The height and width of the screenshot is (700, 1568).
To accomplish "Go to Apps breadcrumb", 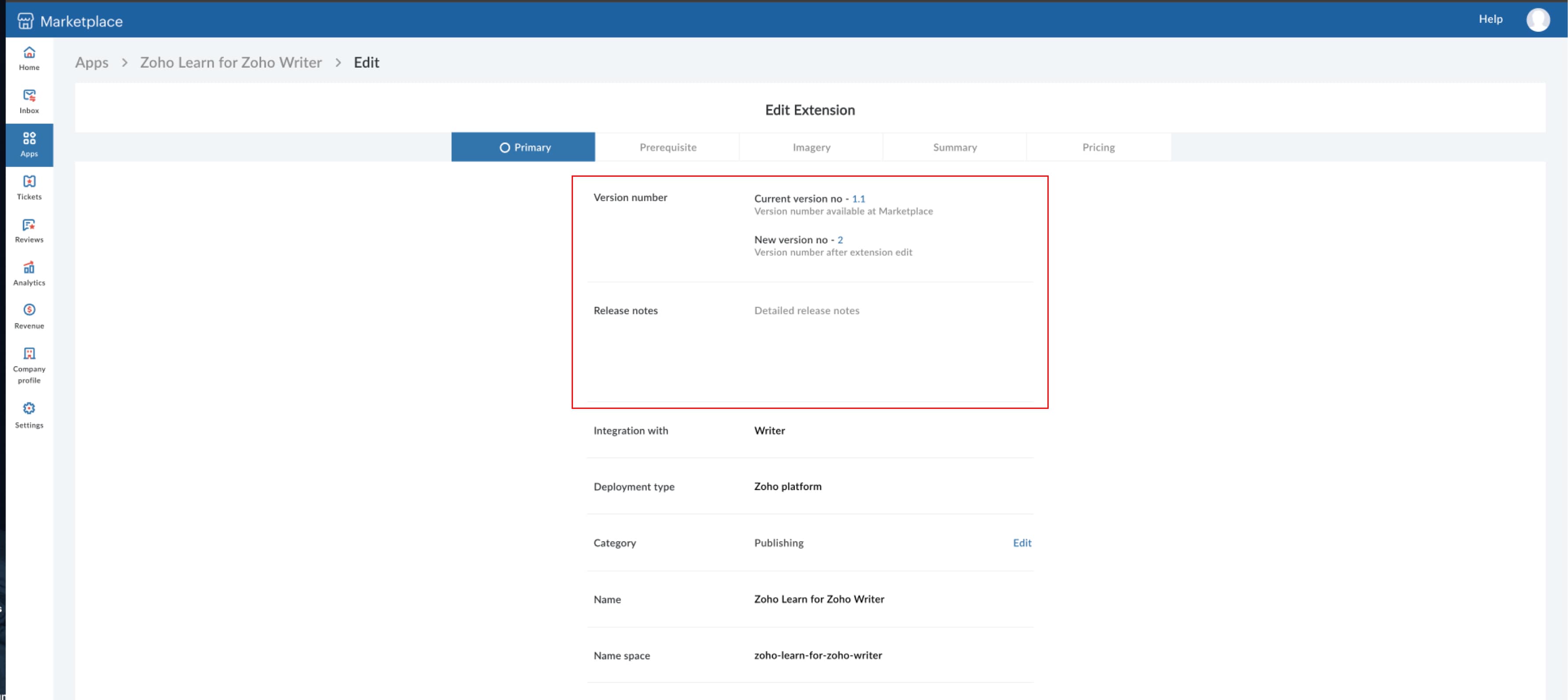I will click(92, 63).
